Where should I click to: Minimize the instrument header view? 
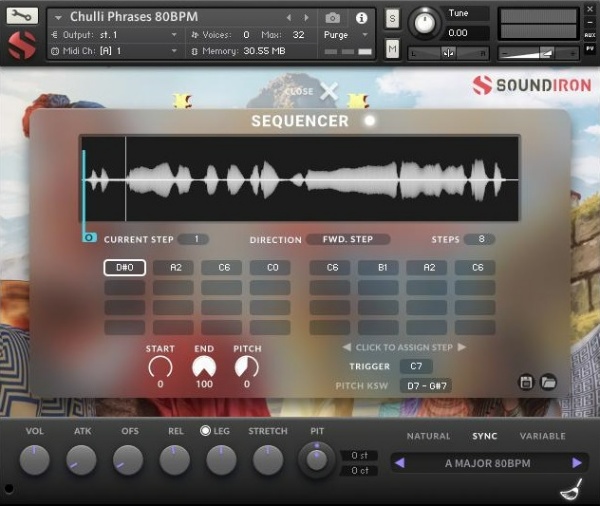pos(590,22)
